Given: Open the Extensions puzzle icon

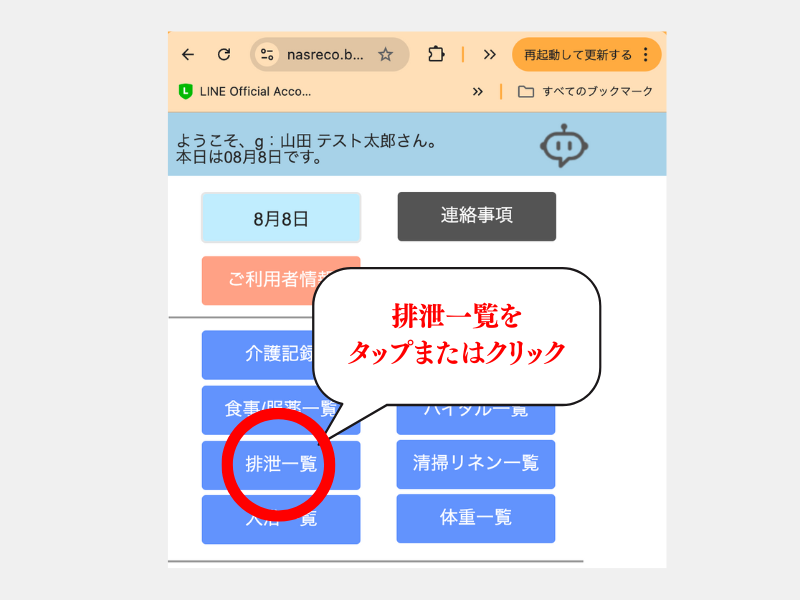Looking at the screenshot, I should [435, 55].
